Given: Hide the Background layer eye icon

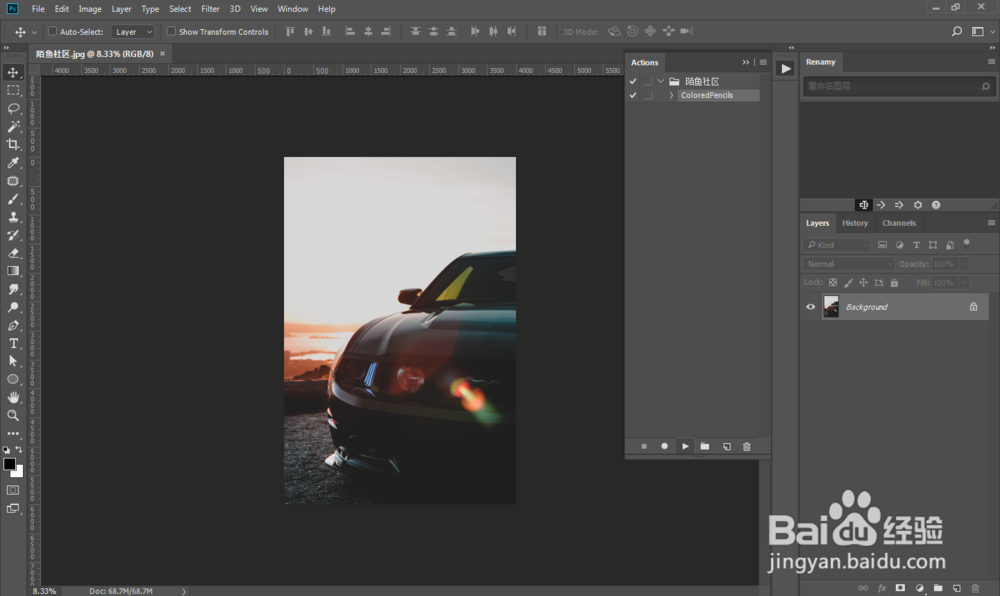Looking at the screenshot, I should [x=811, y=307].
